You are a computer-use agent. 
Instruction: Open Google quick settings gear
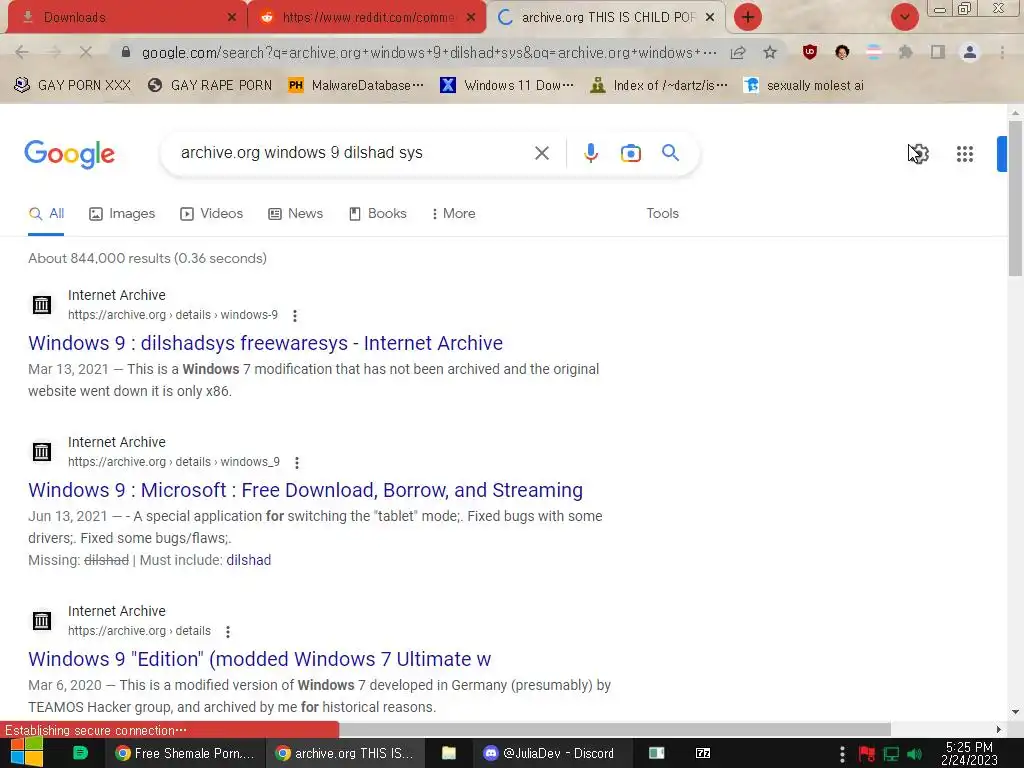[x=919, y=154]
